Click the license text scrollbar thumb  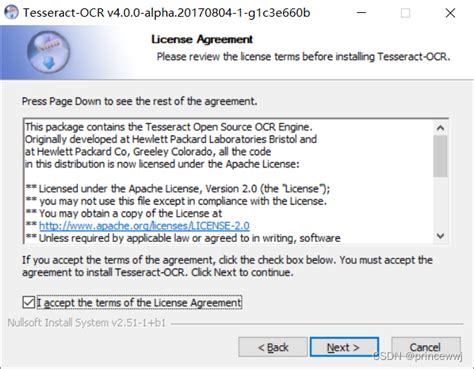440,156
